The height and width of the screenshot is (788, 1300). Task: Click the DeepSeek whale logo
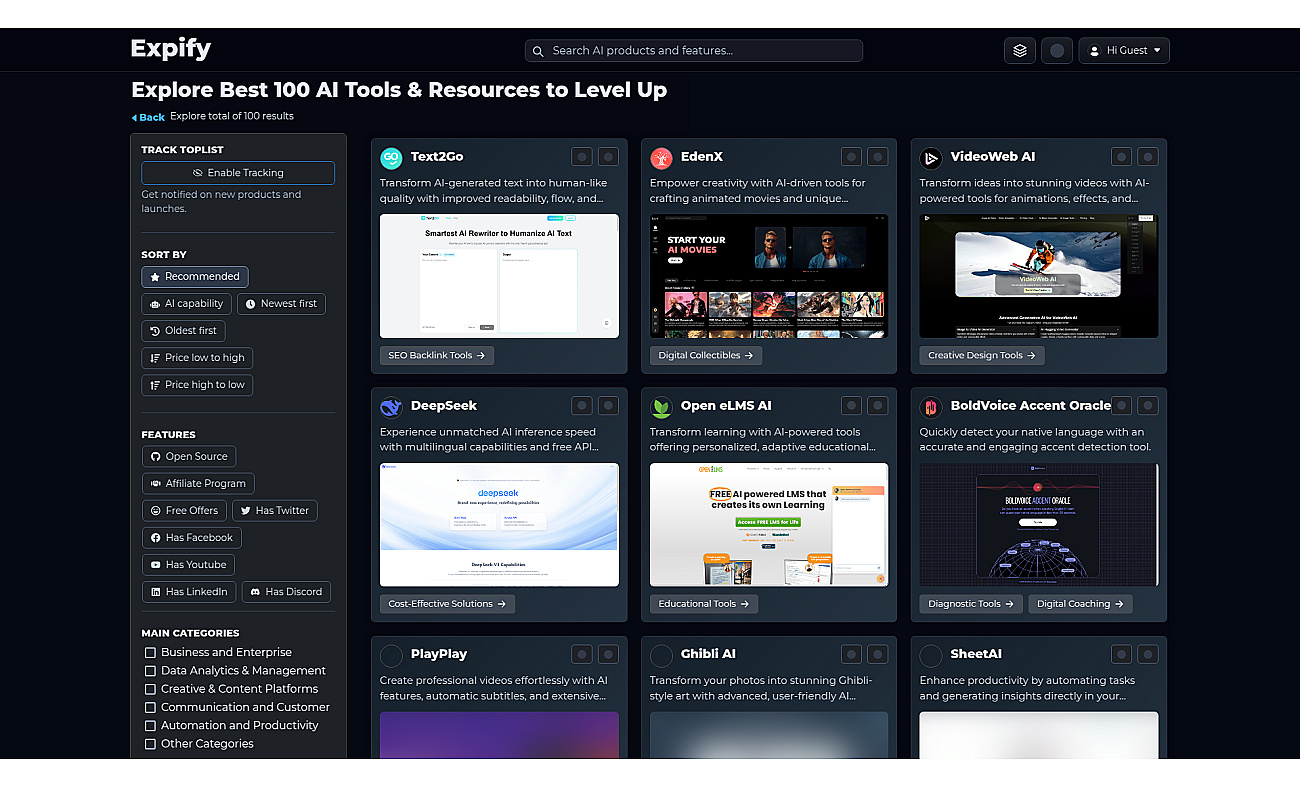coord(391,406)
